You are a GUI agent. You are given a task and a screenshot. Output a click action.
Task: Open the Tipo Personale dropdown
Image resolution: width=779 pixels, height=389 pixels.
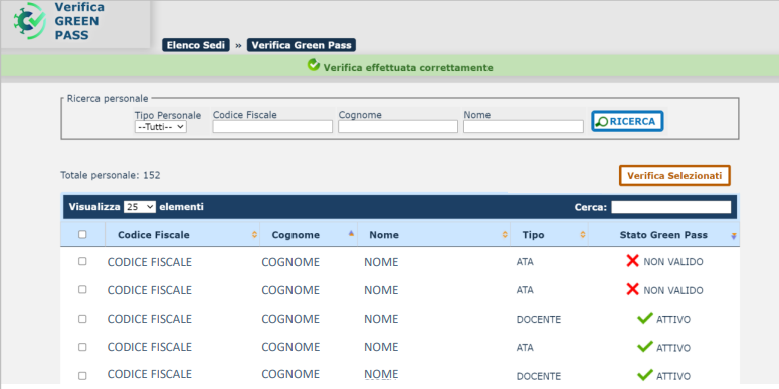click(160, 127)
